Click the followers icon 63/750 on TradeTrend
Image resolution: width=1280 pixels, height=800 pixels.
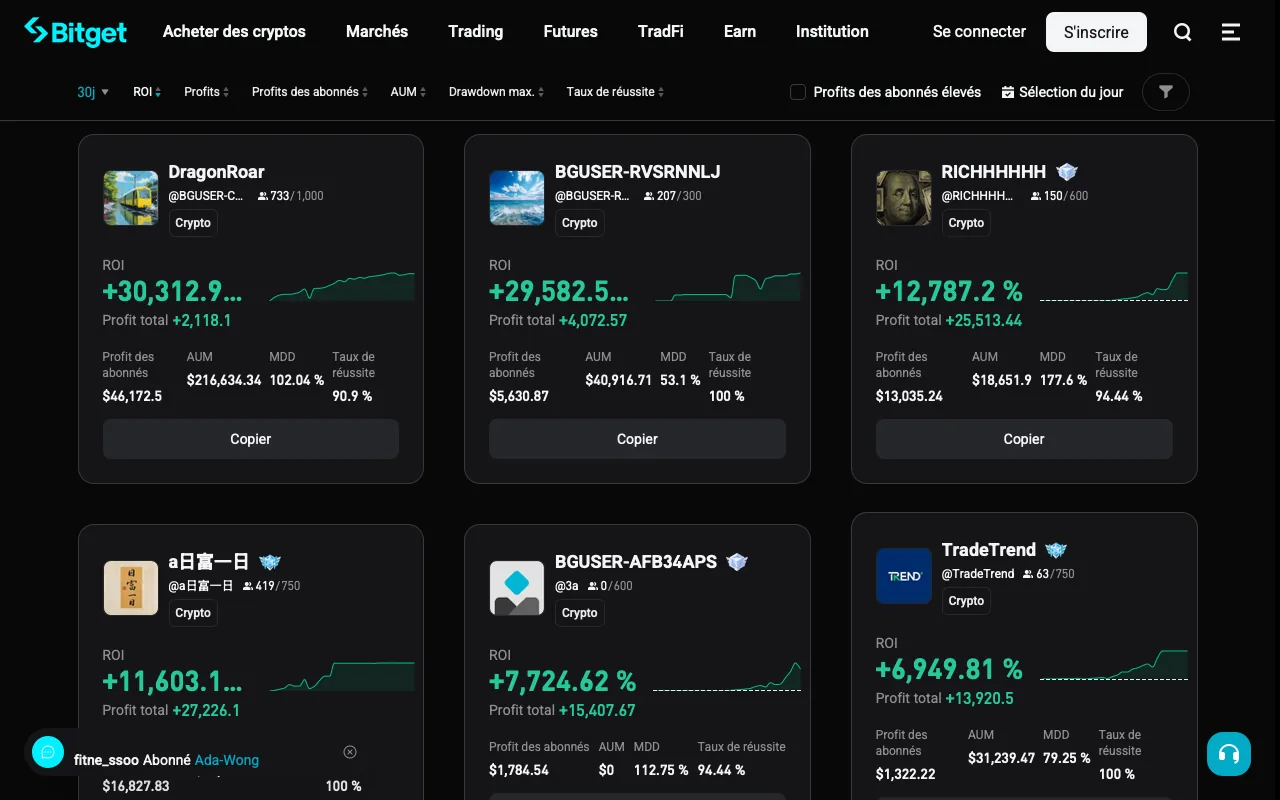[x=1027, y=574]
